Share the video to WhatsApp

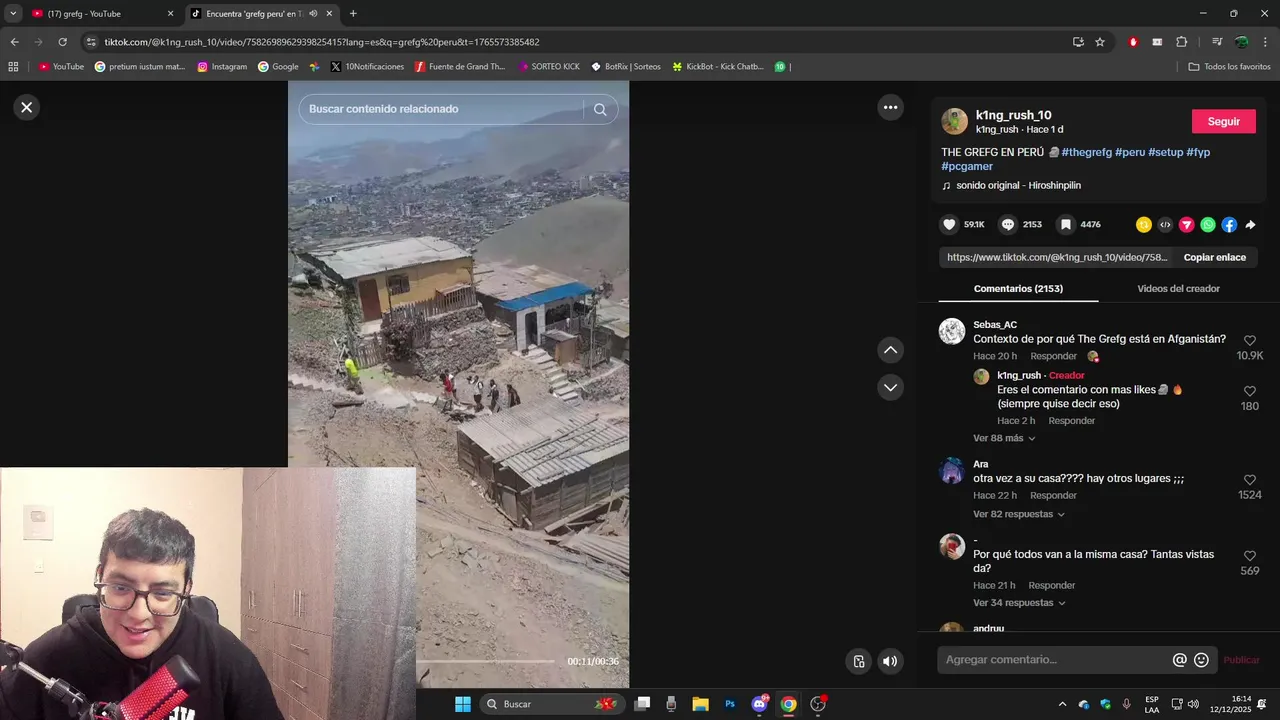point(1208,225)
